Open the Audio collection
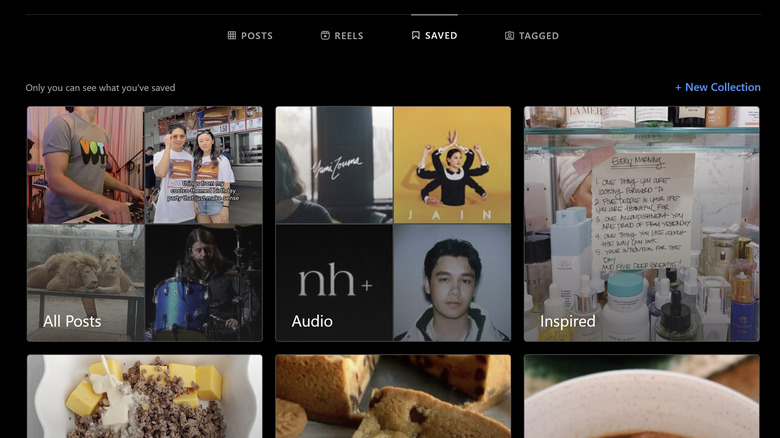 tap(393, 224)
